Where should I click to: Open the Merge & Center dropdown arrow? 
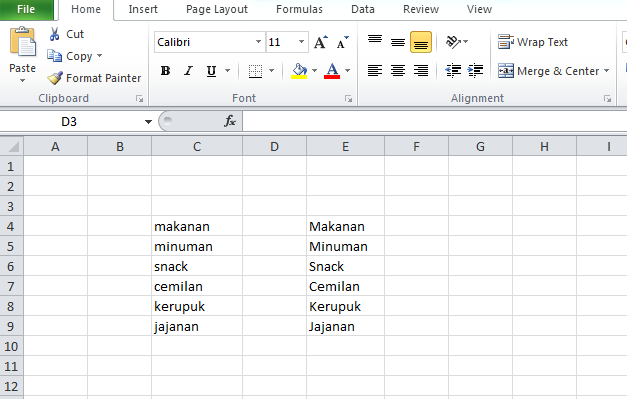607,71
